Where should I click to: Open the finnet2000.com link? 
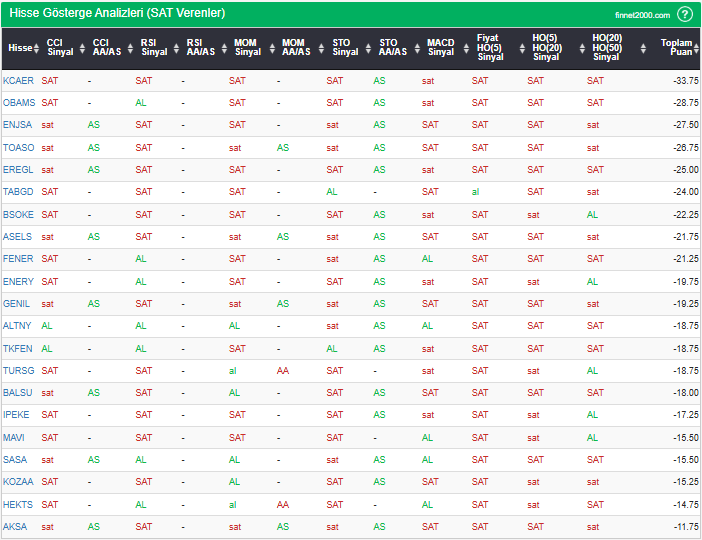pyautogui.click(x=641, y=14)
